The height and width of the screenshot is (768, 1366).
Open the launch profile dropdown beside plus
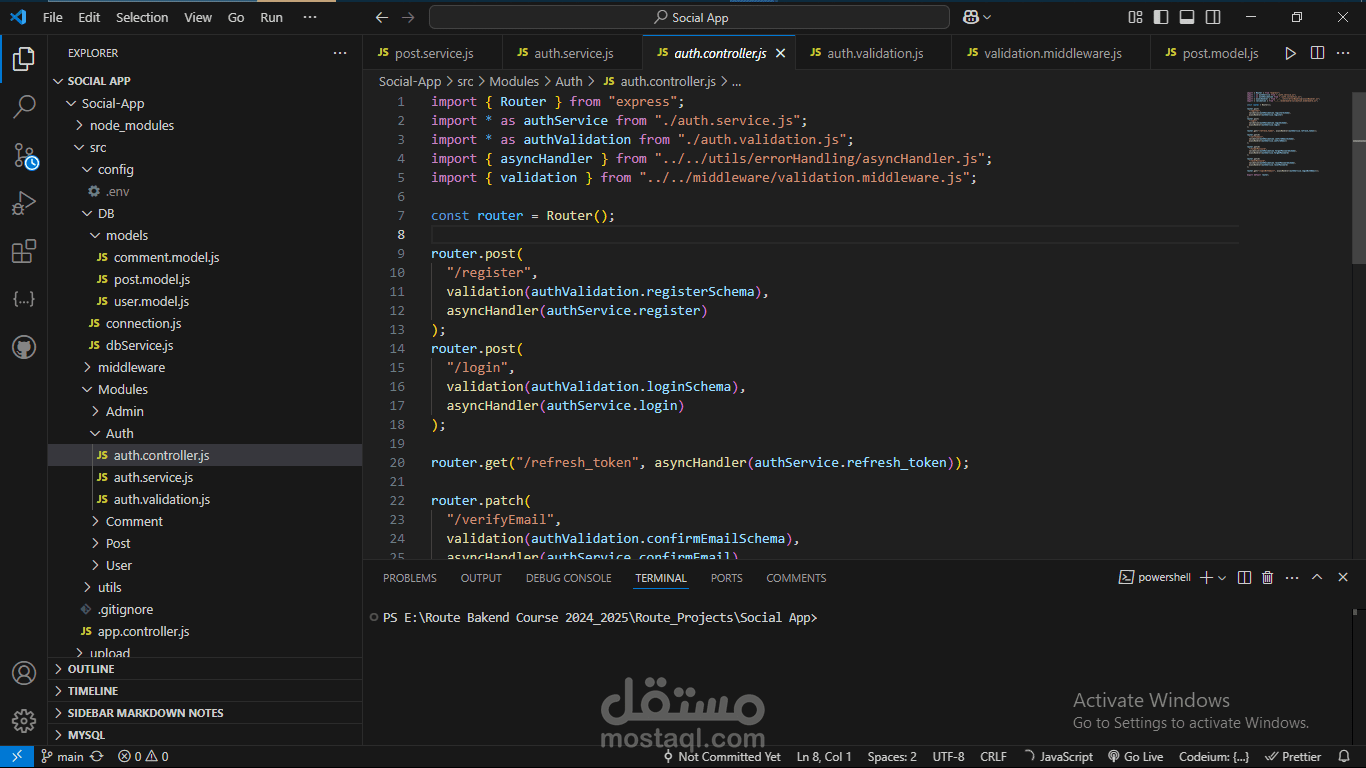point(1222,578)
